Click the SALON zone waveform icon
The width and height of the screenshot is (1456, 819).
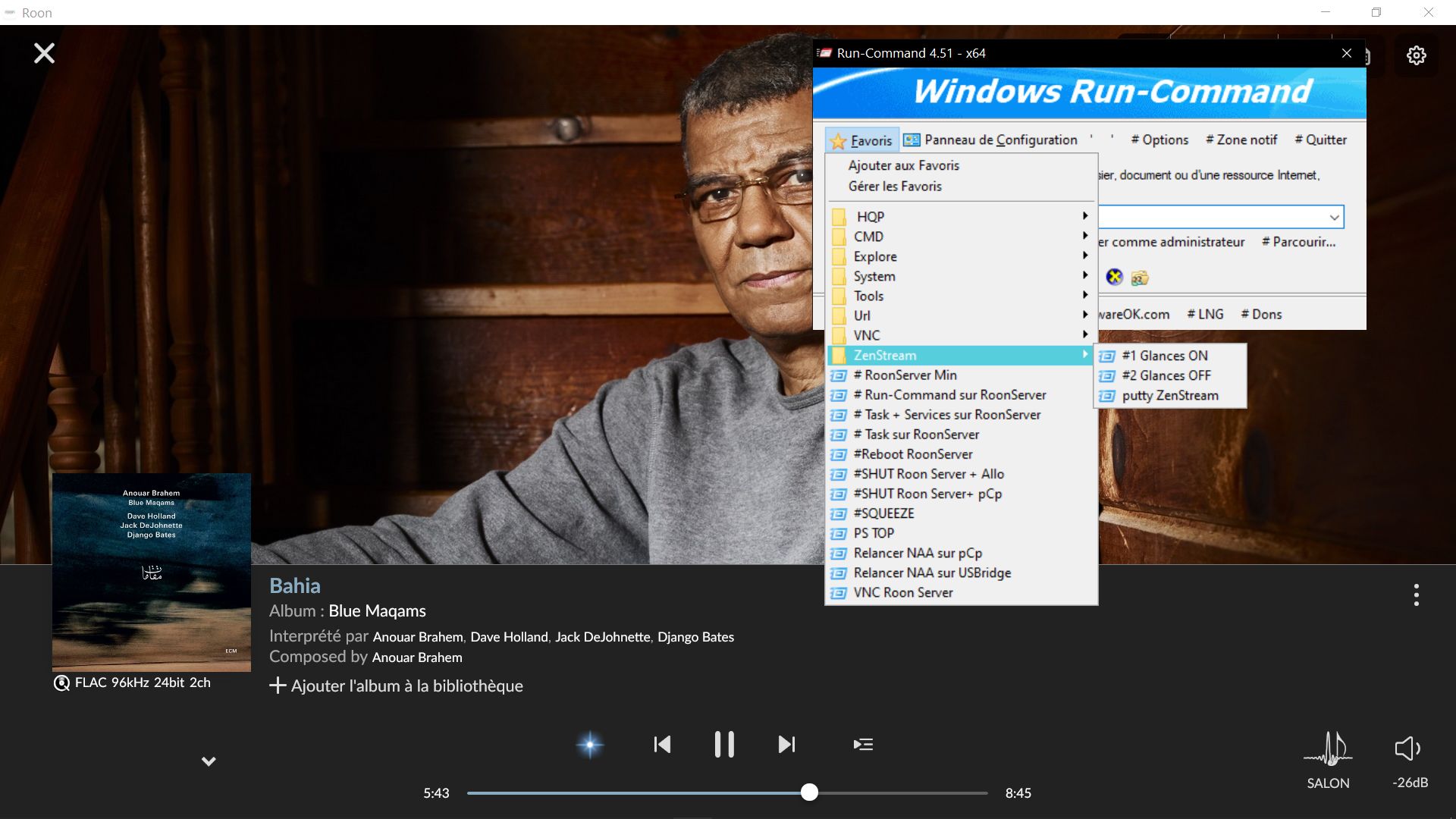pos(1328,748)
